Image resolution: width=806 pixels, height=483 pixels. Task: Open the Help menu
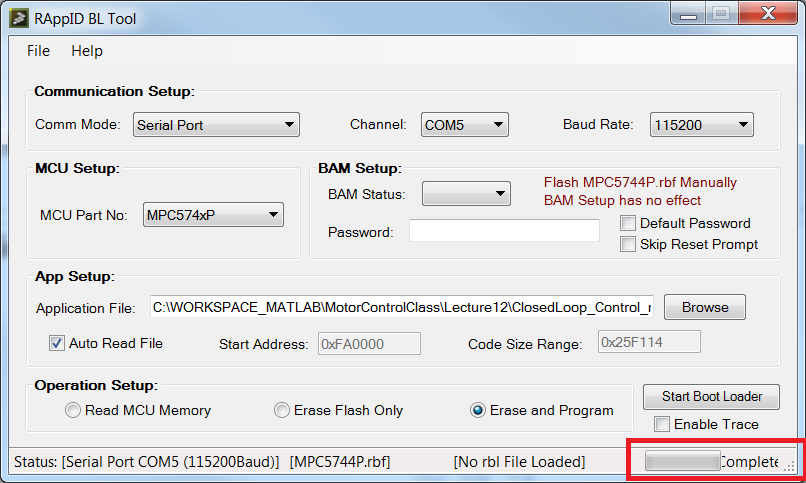coord(87,51)
